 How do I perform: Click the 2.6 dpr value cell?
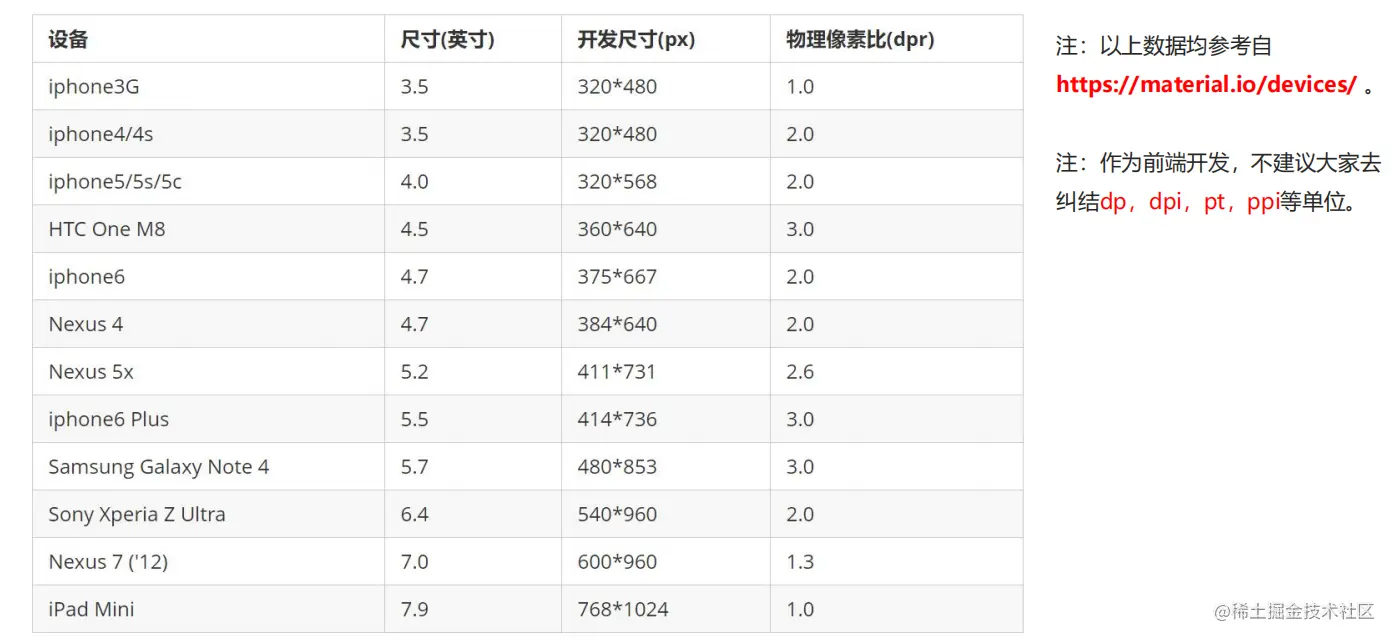pos(800,372)
